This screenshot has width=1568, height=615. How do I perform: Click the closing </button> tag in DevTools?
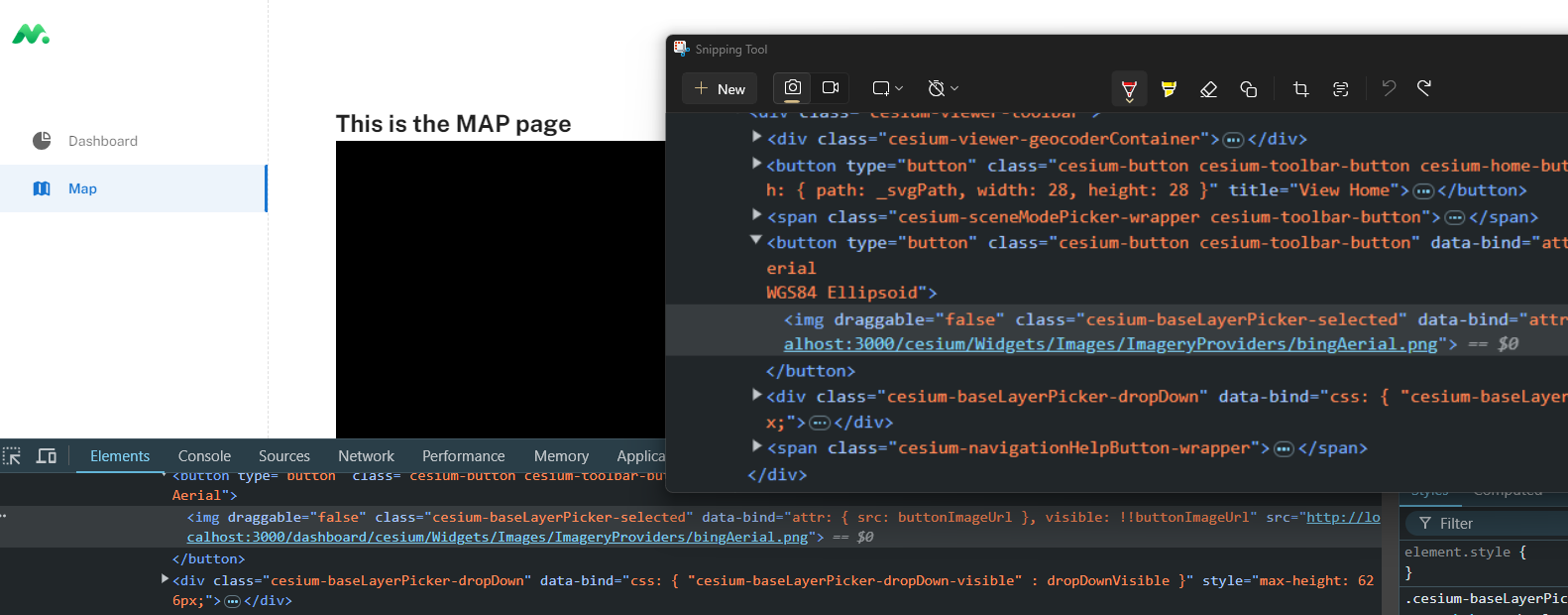(x=208, y=558)
